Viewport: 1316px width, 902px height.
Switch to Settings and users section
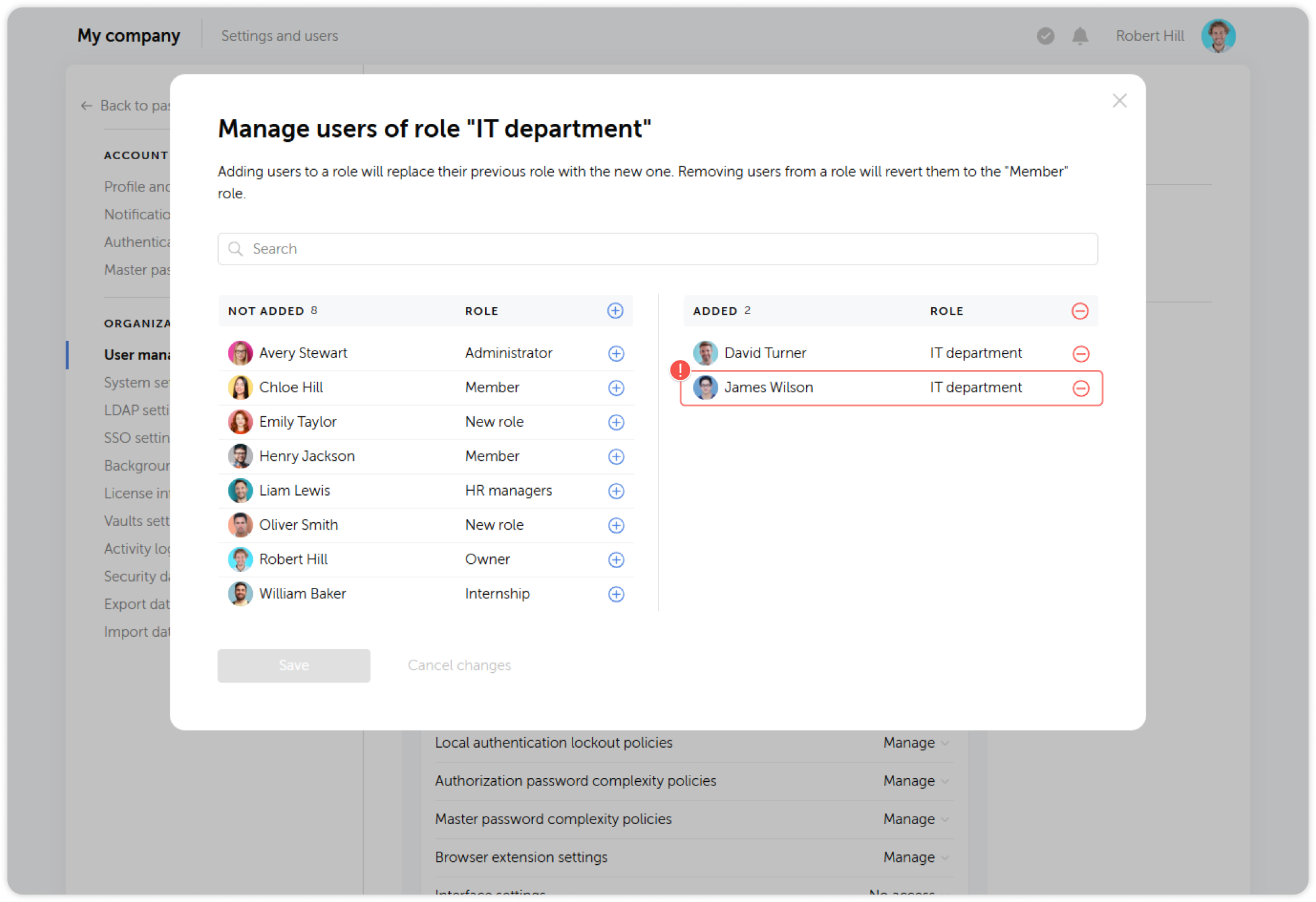pyautogui.click(x=279, y=35)
